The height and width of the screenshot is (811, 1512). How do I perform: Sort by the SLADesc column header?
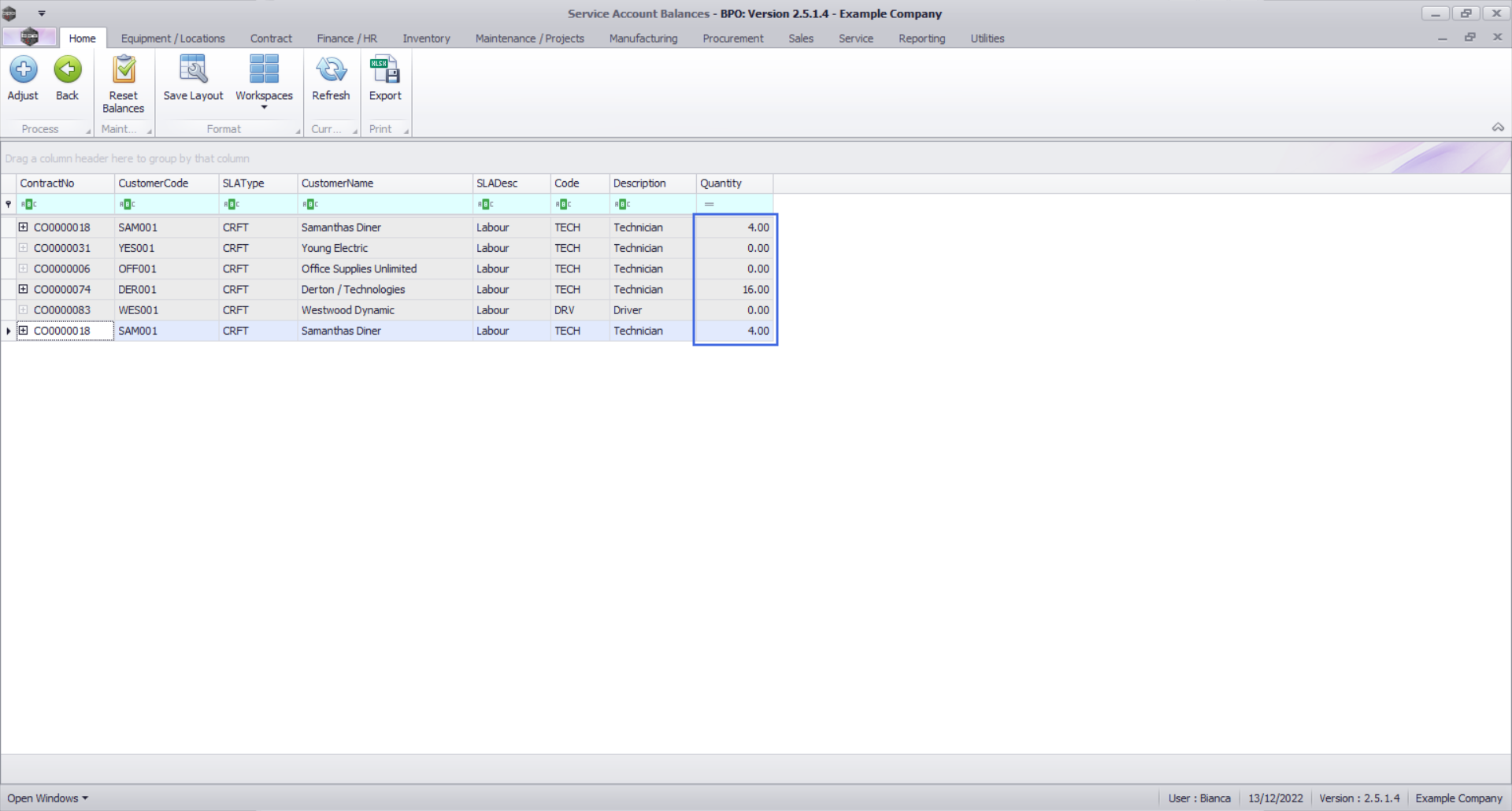(x=511, y=183)
